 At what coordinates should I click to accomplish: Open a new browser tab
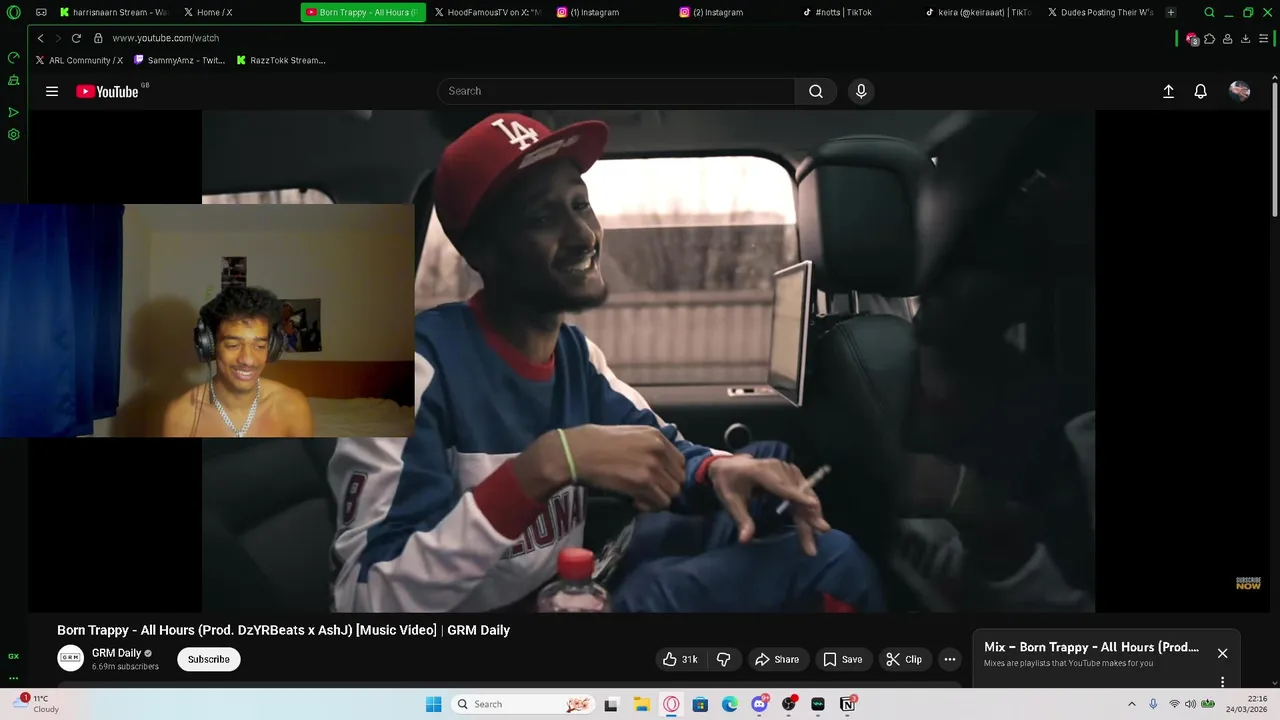click(x=1171, y=12)
